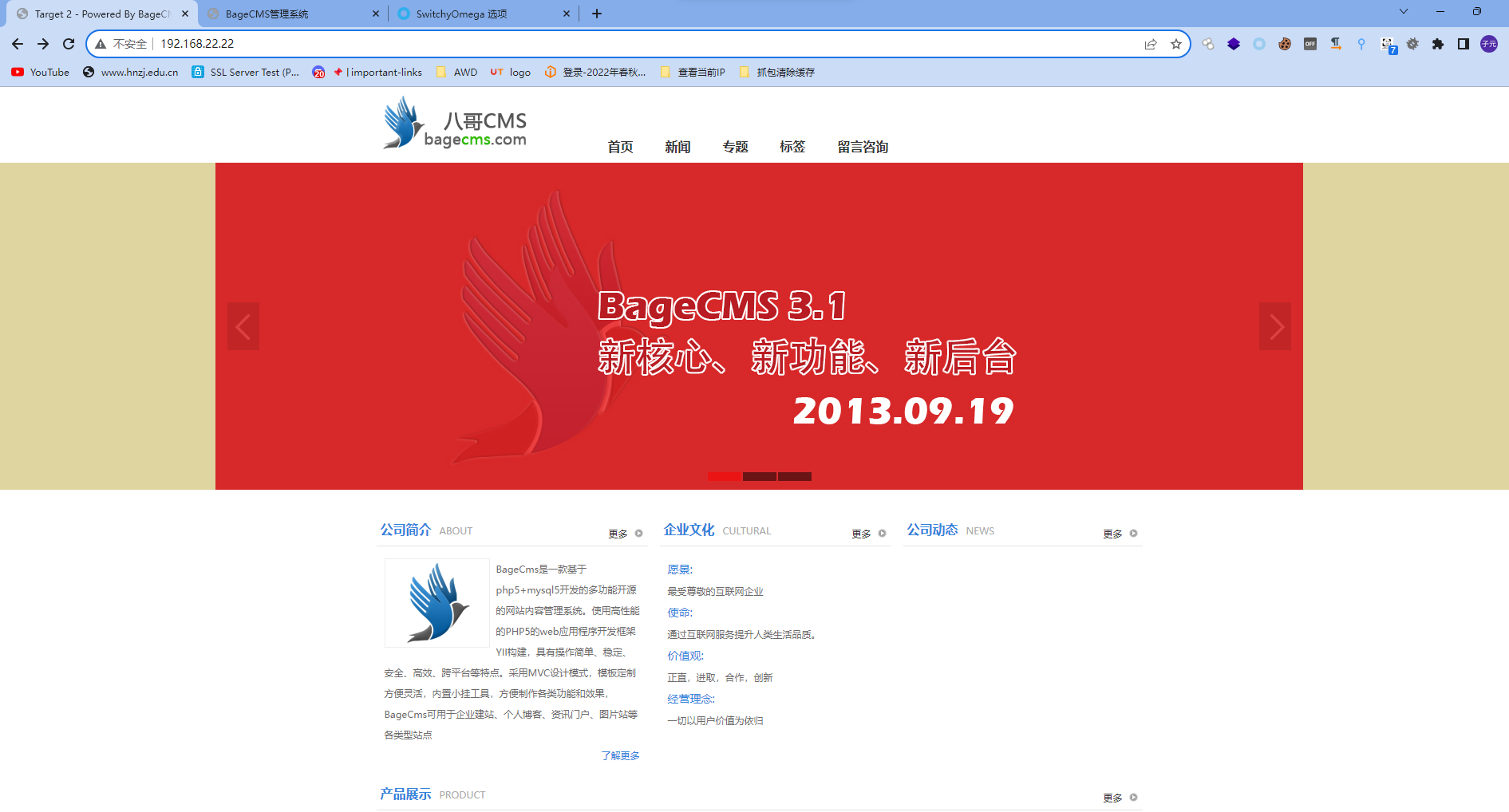The width and height of the screenshot is (1509, 812).
Task: Click the share page icon in address bar
Action: (1151, 44)
